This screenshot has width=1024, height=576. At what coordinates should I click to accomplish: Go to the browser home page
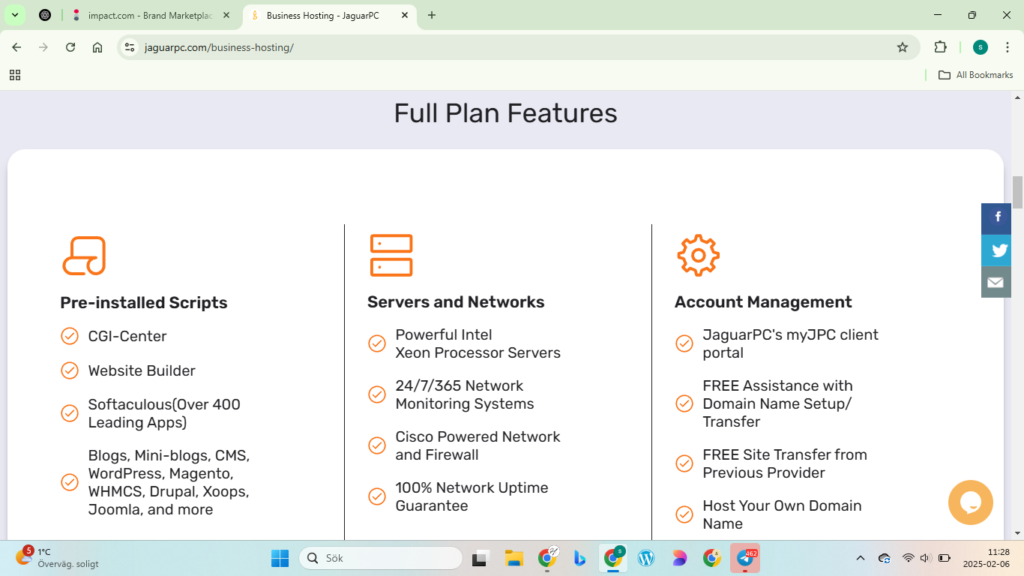coord(97,47)
